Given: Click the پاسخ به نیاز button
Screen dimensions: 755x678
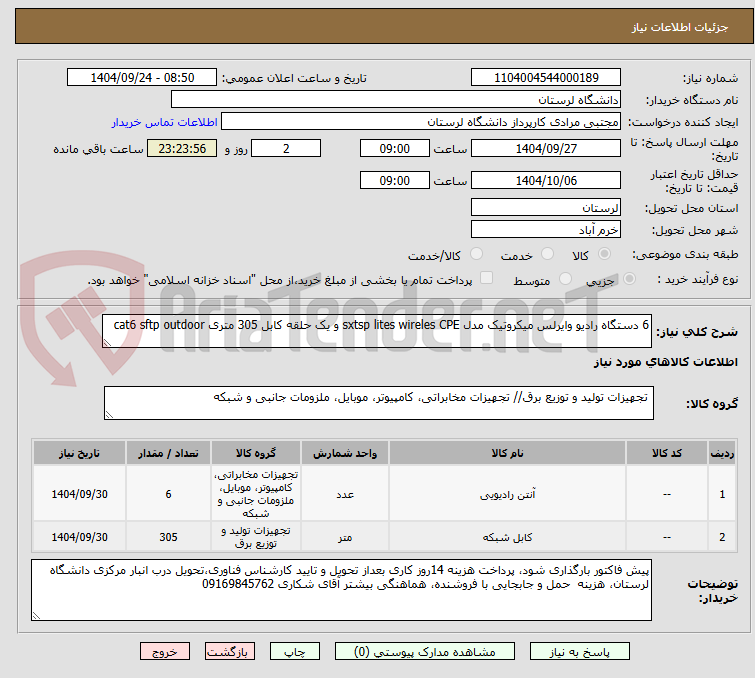Looking at the screenshot, I should pos(579,652).
